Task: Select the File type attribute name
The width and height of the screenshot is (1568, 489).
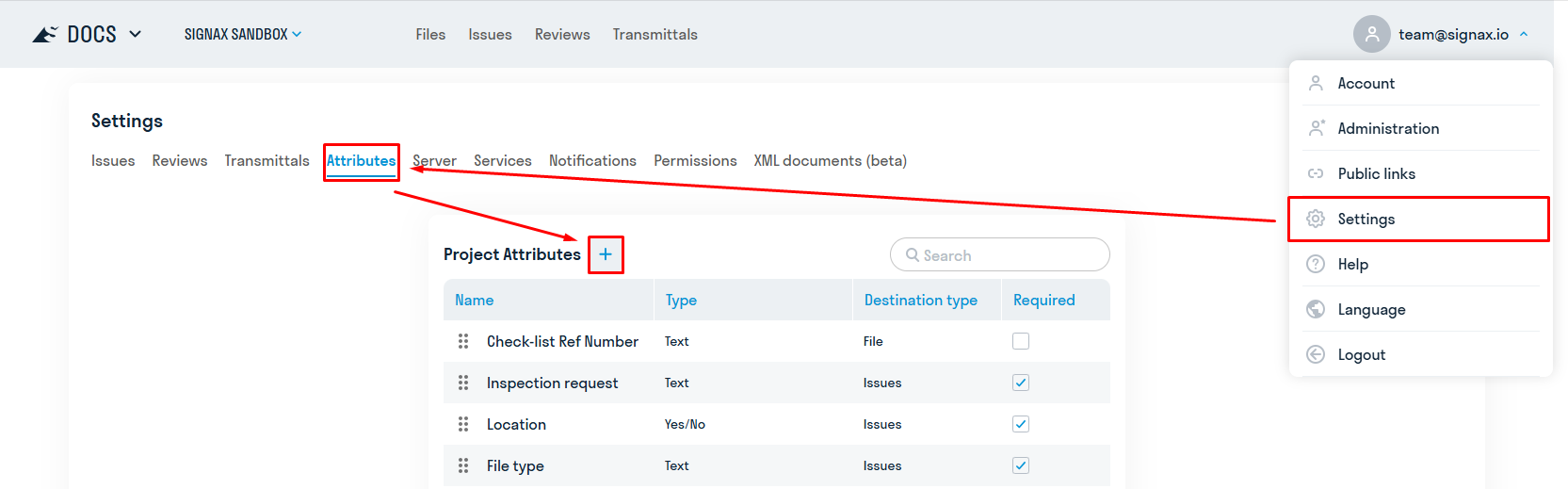Action: coord(515,465)
